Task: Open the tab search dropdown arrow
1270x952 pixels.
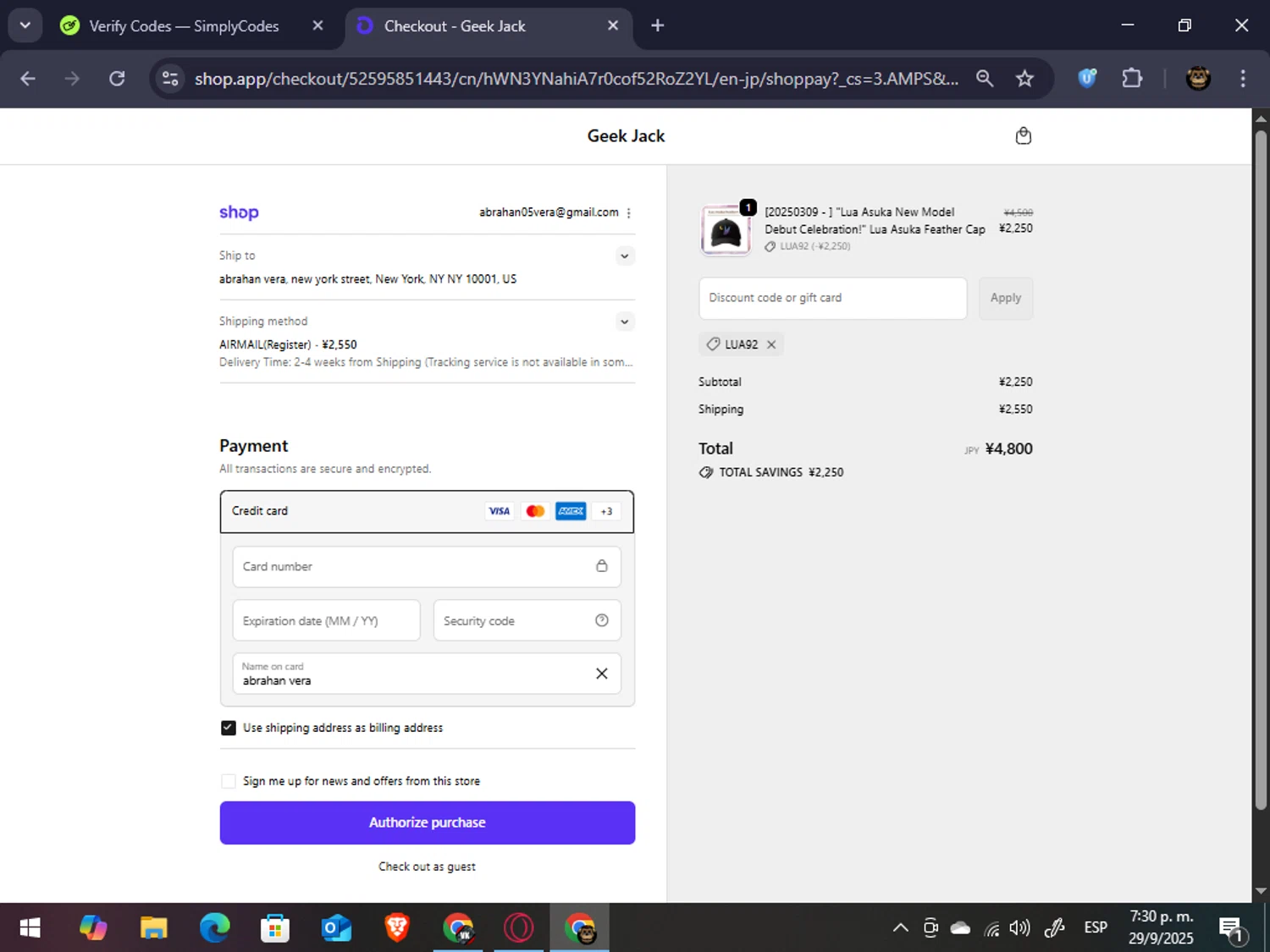Action: [25, 25]
